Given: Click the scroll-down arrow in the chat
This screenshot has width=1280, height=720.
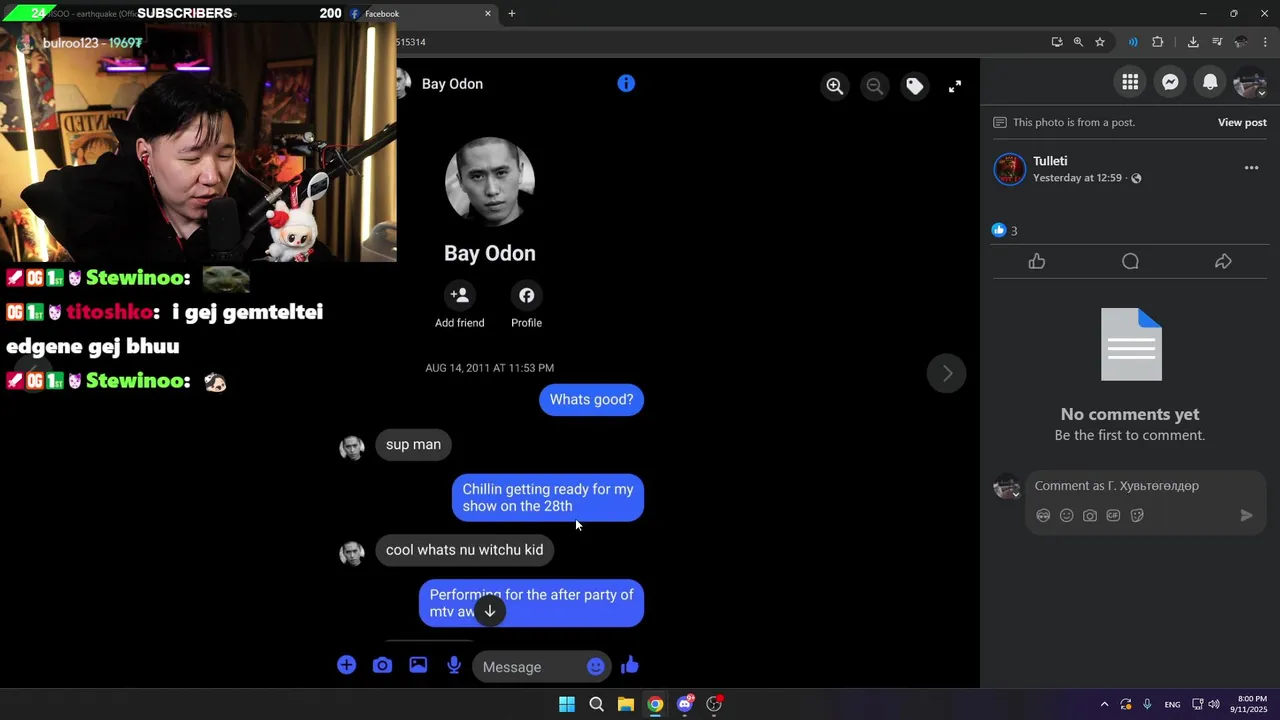Looking at the screenshot, I should pos(490,611).
